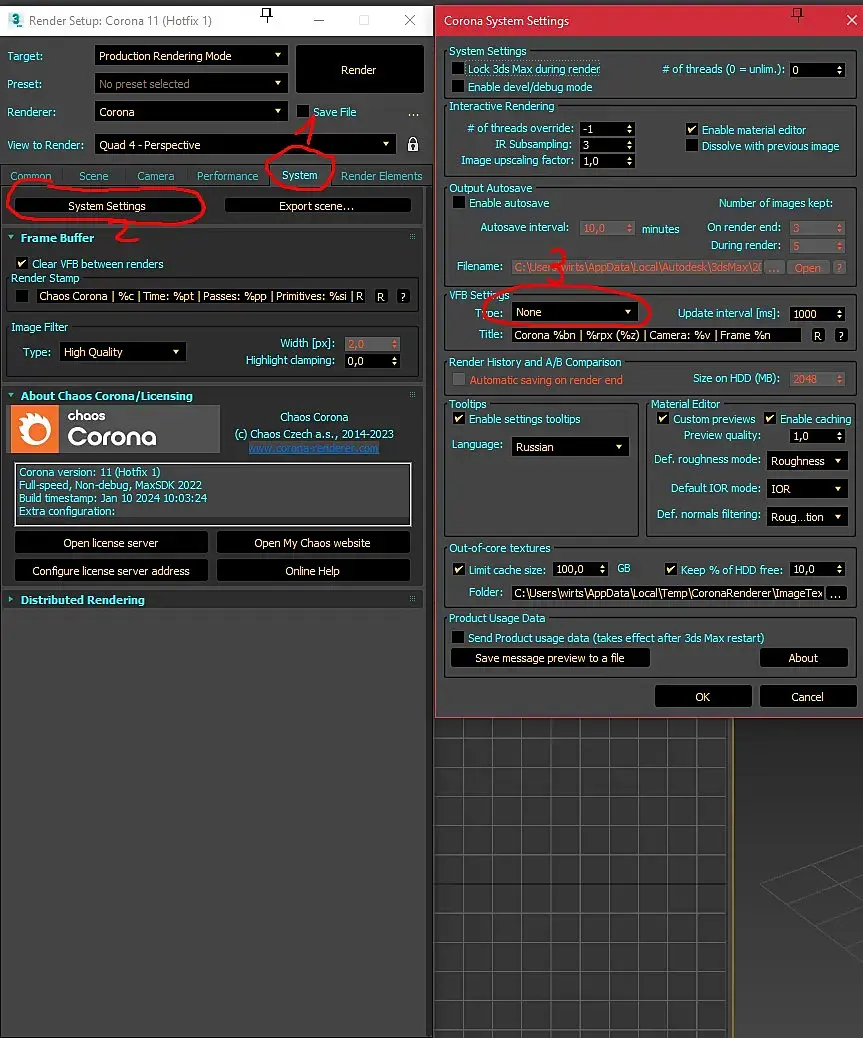Image resolution: width=863 pixels, height=1038 pixels.
Task: Click the ... browse button next to Save File
Action: click(414, 113)
